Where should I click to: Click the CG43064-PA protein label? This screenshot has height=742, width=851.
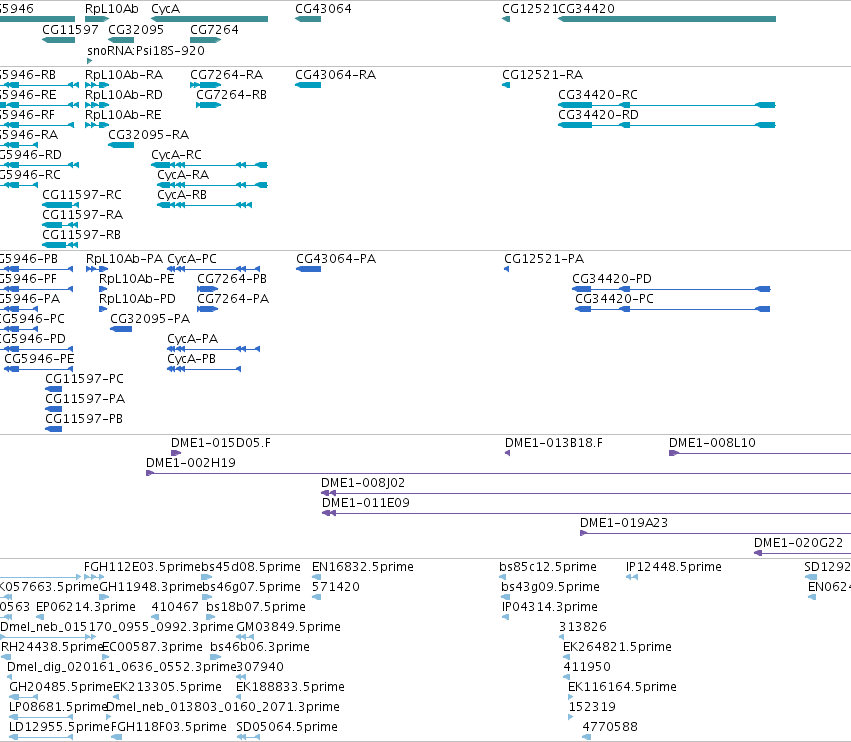[x=336, y=258]
